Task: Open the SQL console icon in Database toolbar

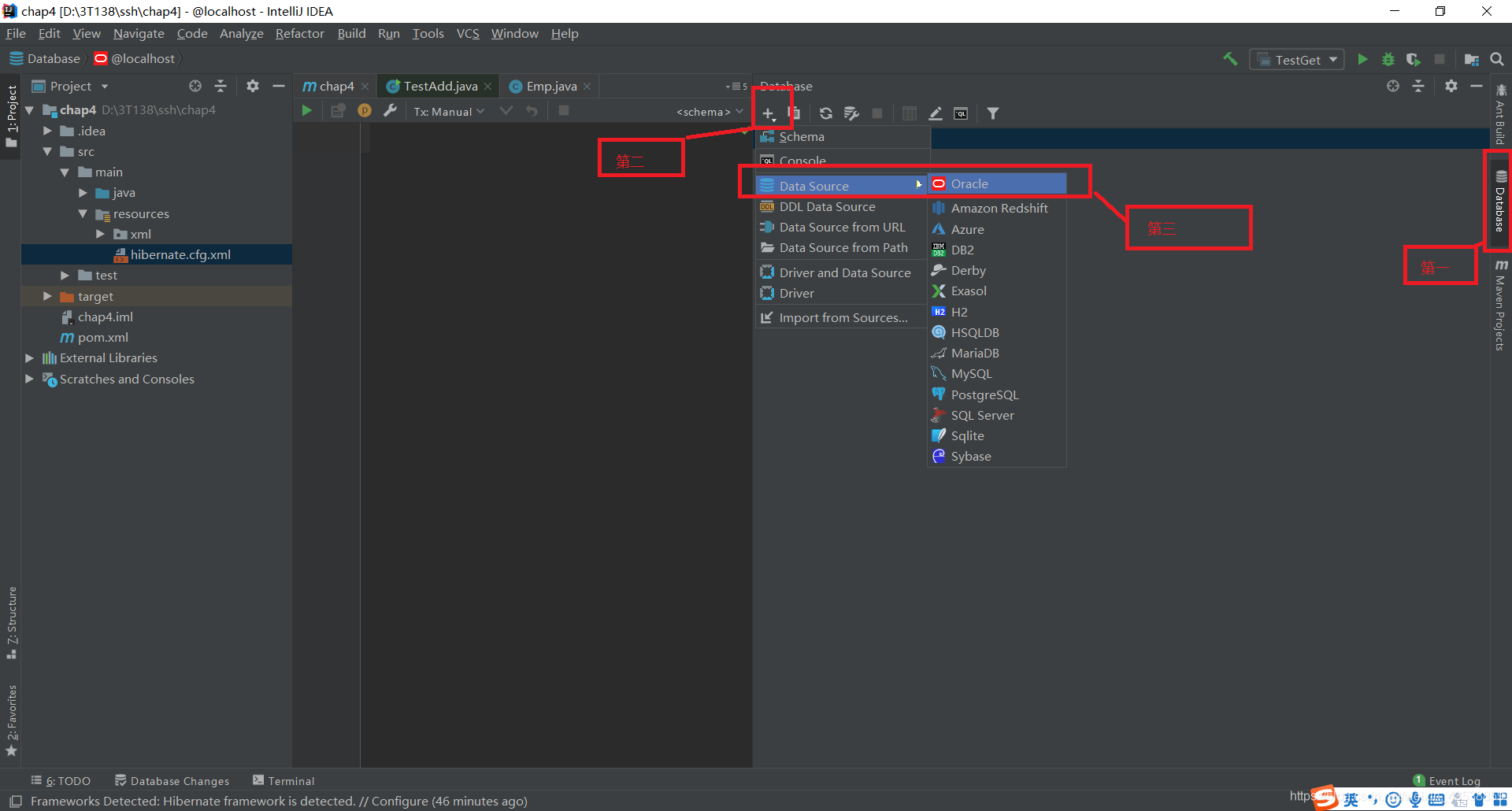Action: pos(961,113)
